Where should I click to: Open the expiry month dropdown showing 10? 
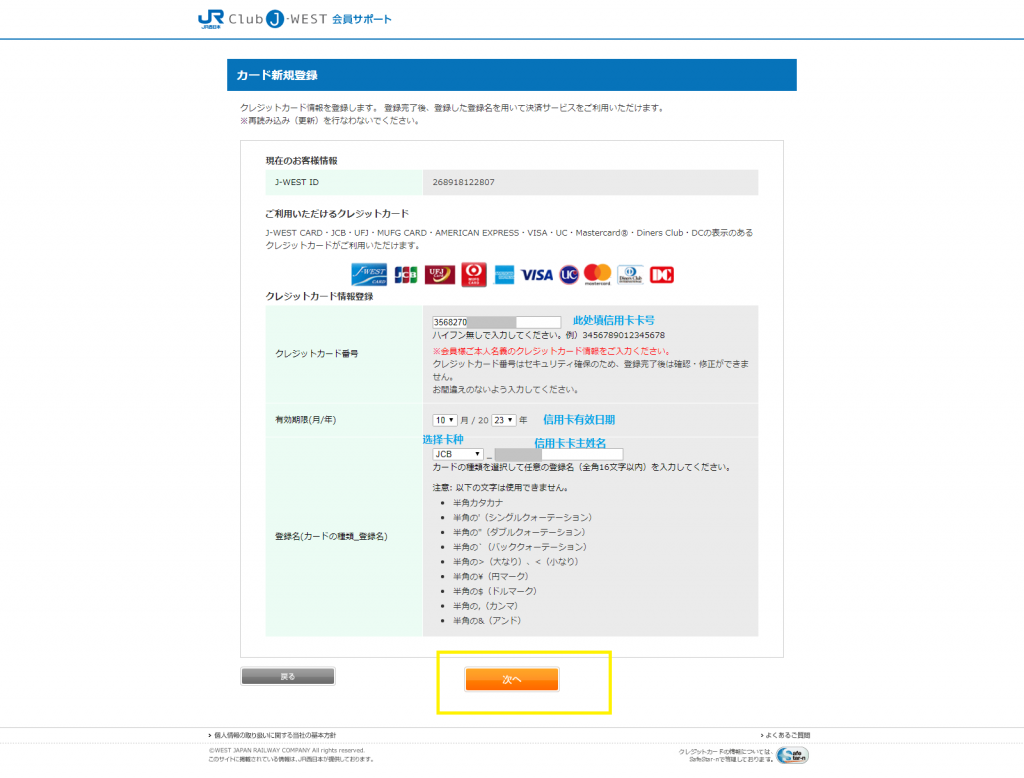[445, 420]
